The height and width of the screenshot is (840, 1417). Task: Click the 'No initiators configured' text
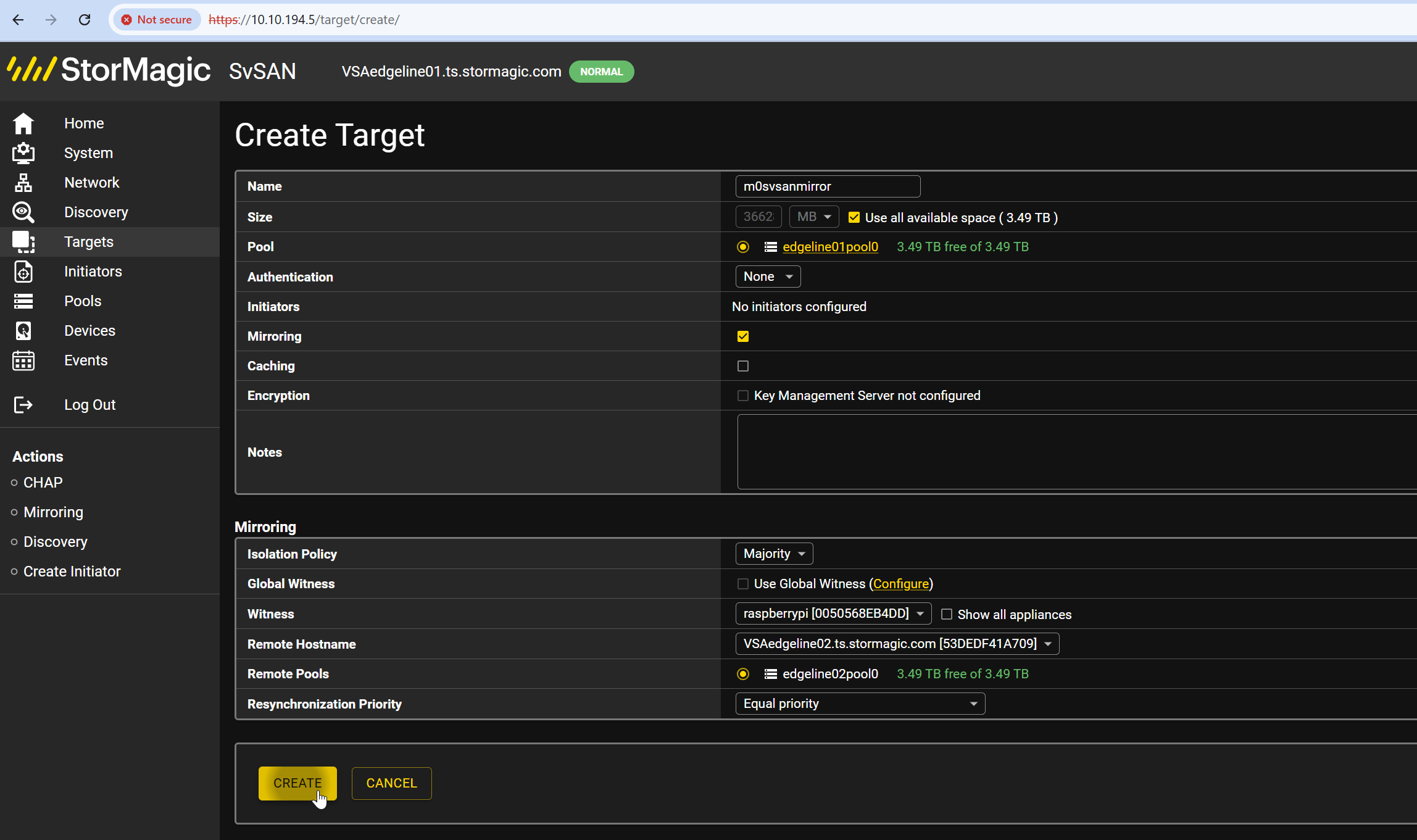point(799,307)
